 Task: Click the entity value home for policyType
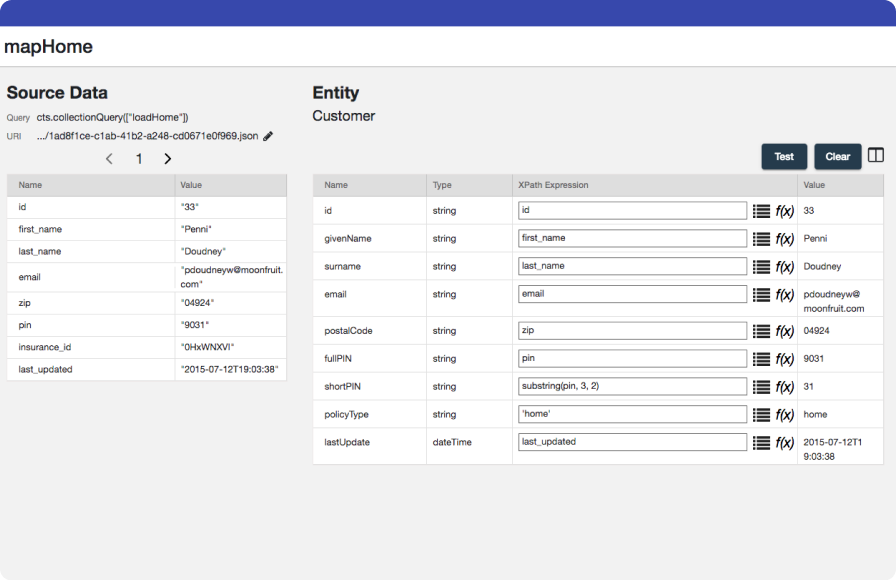point(815,415)
